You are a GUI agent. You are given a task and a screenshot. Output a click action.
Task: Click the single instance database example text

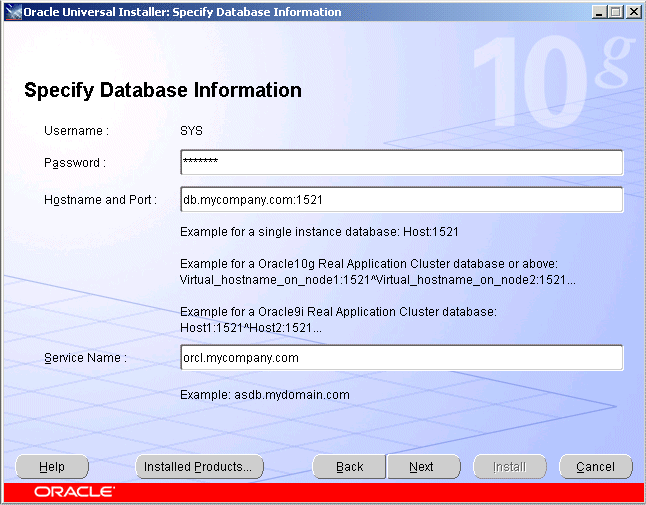tap(319, 231)
